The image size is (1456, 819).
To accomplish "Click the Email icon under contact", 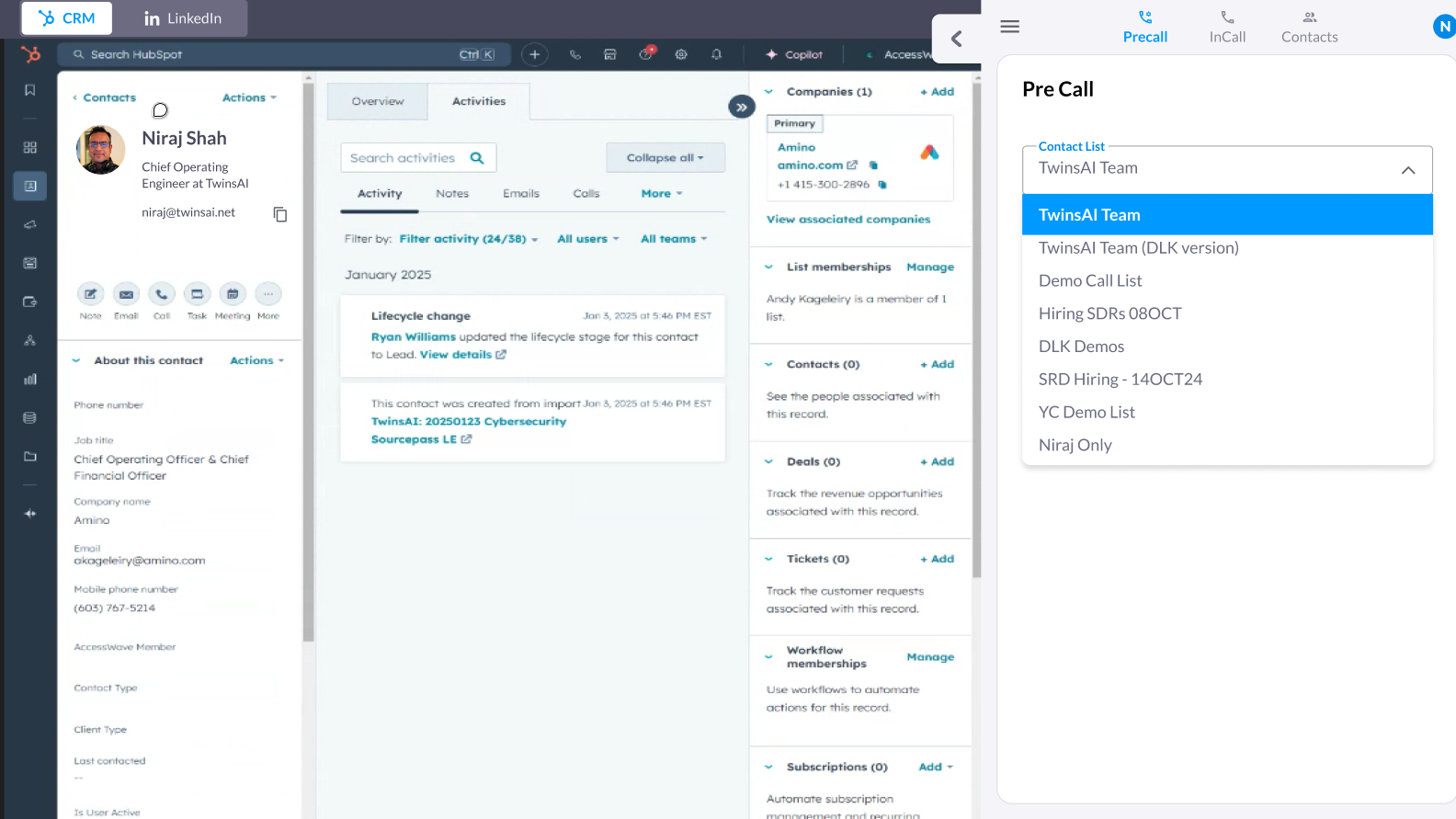I will 126,294.
